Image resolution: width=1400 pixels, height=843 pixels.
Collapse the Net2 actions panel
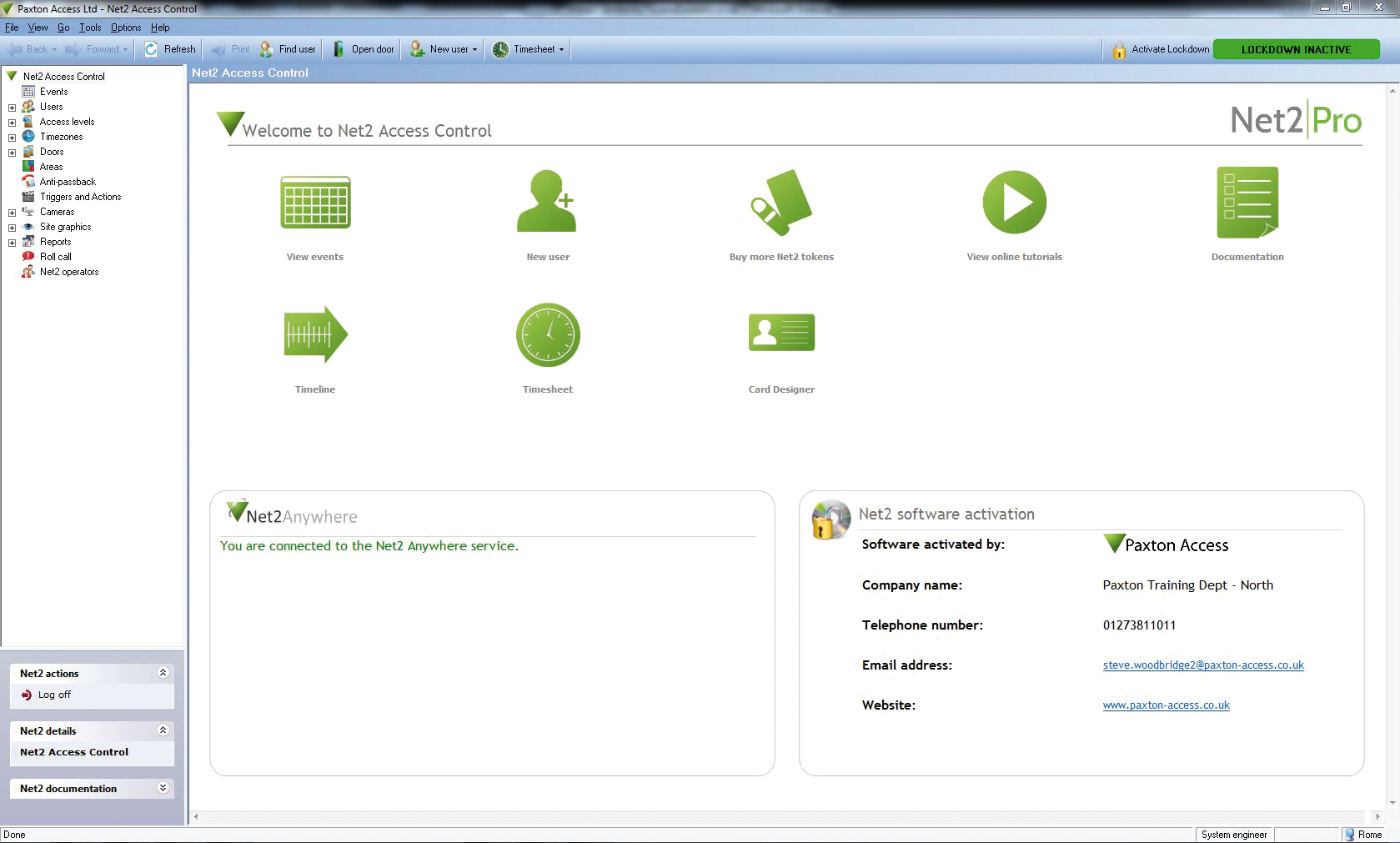coord(163,673)
